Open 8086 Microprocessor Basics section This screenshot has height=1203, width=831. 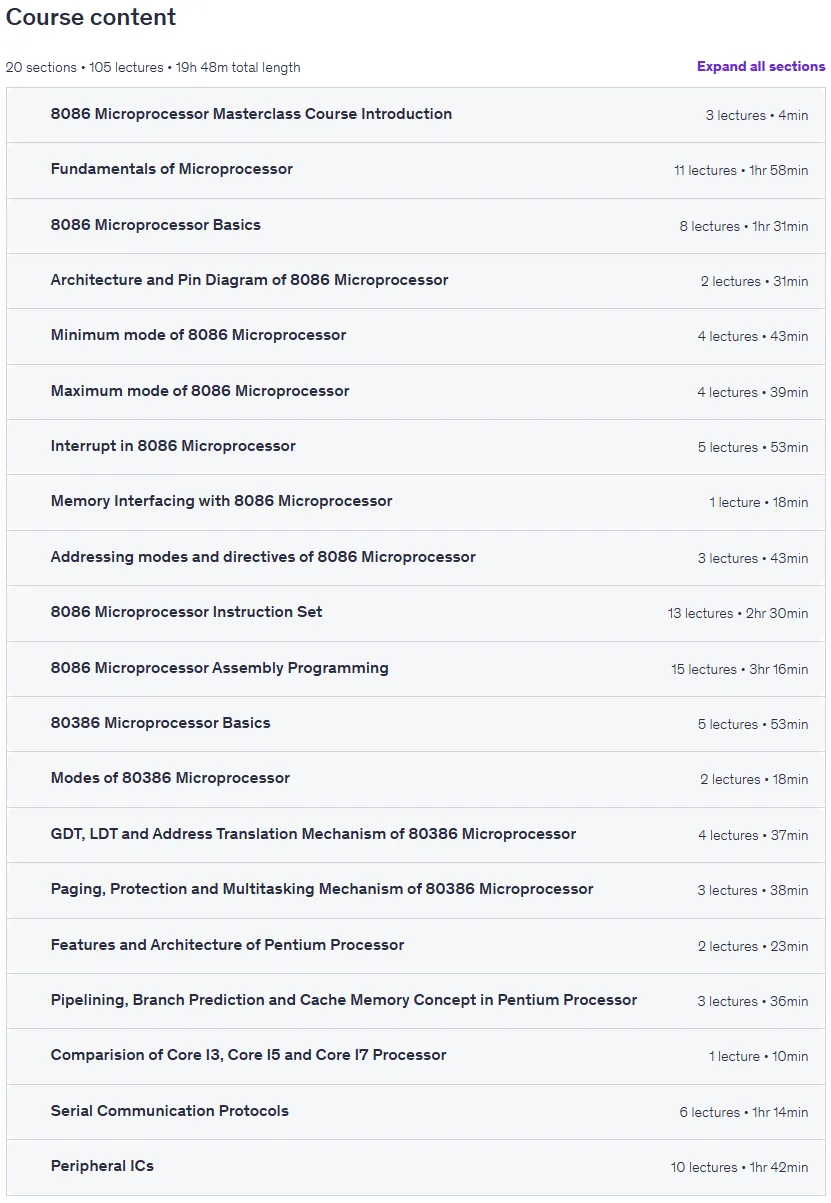click(x=416, y=226)
